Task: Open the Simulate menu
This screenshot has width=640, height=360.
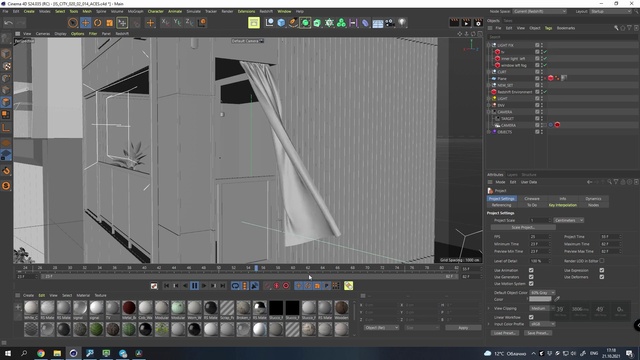Action: (x=193, y=11)
